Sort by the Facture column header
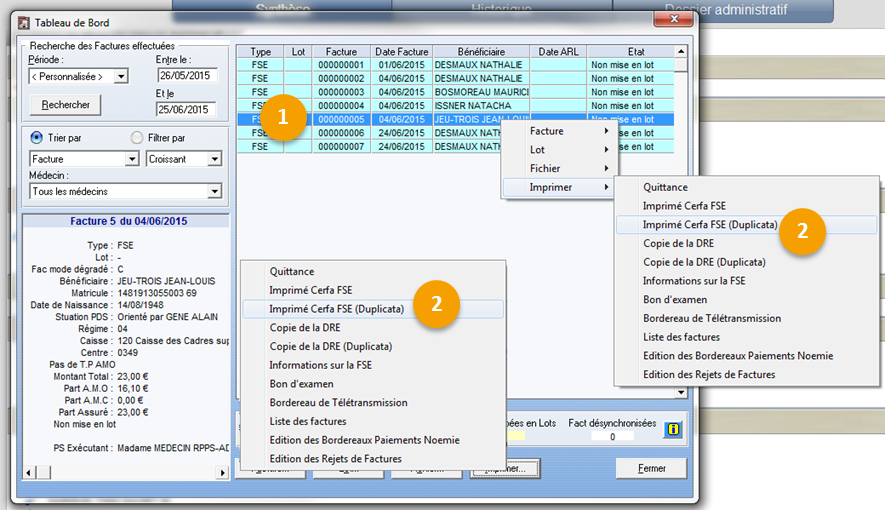Viewport: 885px width, 510px height. [x=341, y=51]
